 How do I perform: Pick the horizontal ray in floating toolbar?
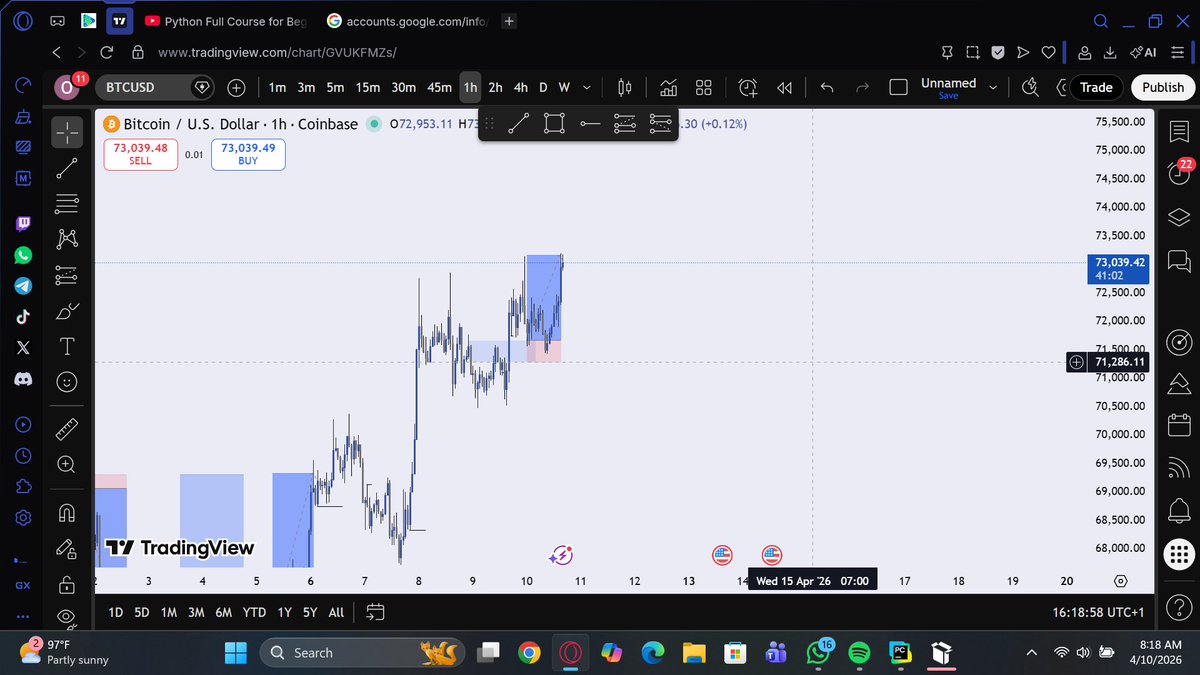tap(590, 124)
